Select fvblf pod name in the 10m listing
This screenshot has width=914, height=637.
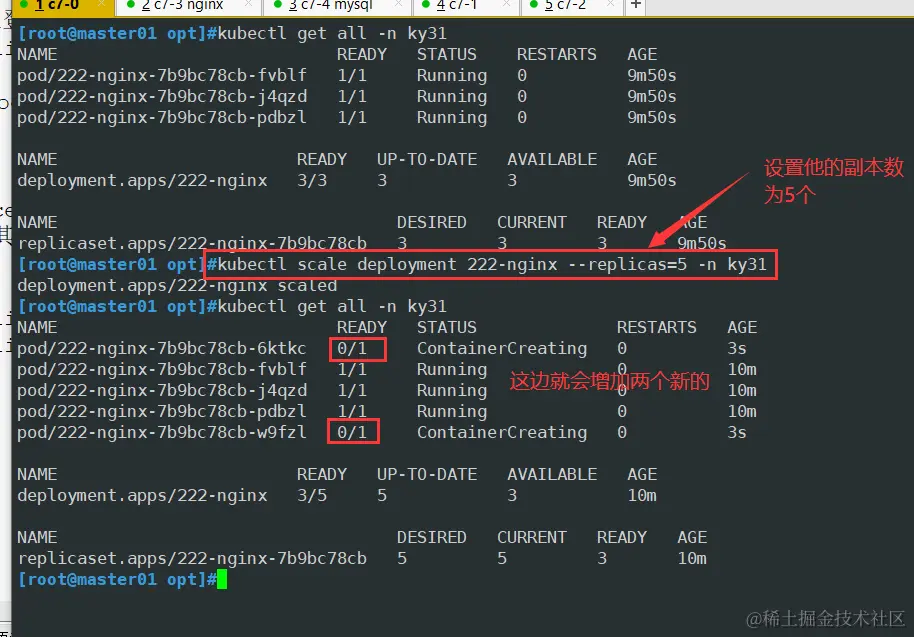[x=161, y=369]
